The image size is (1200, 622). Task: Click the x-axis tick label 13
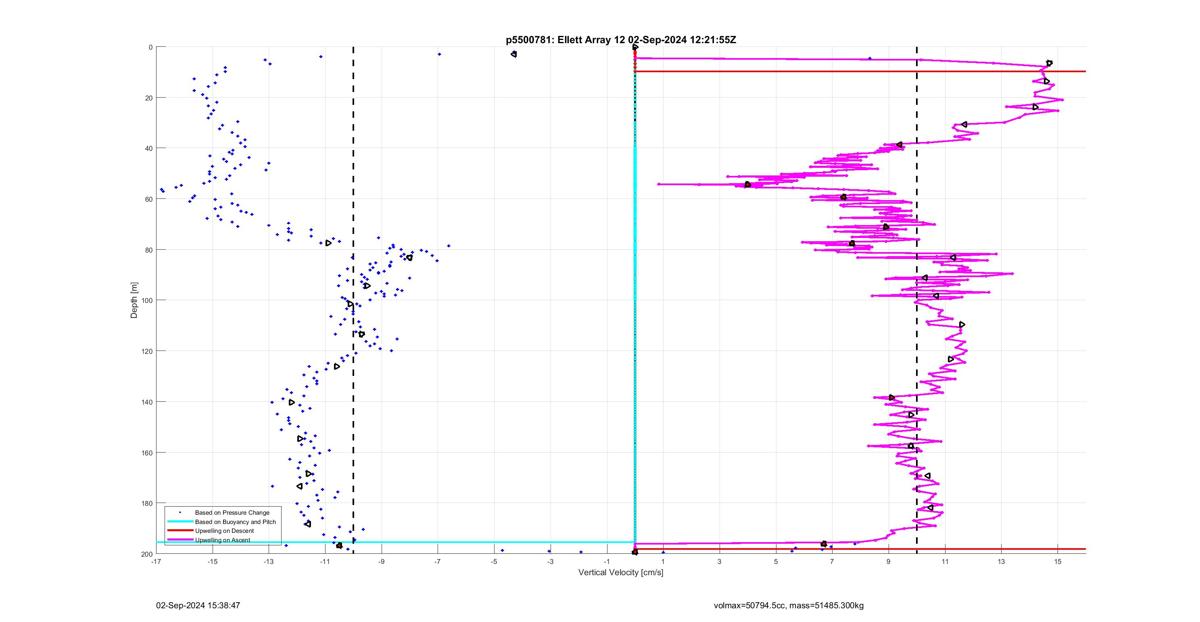pyautogui.click(x=1001, y=561)
